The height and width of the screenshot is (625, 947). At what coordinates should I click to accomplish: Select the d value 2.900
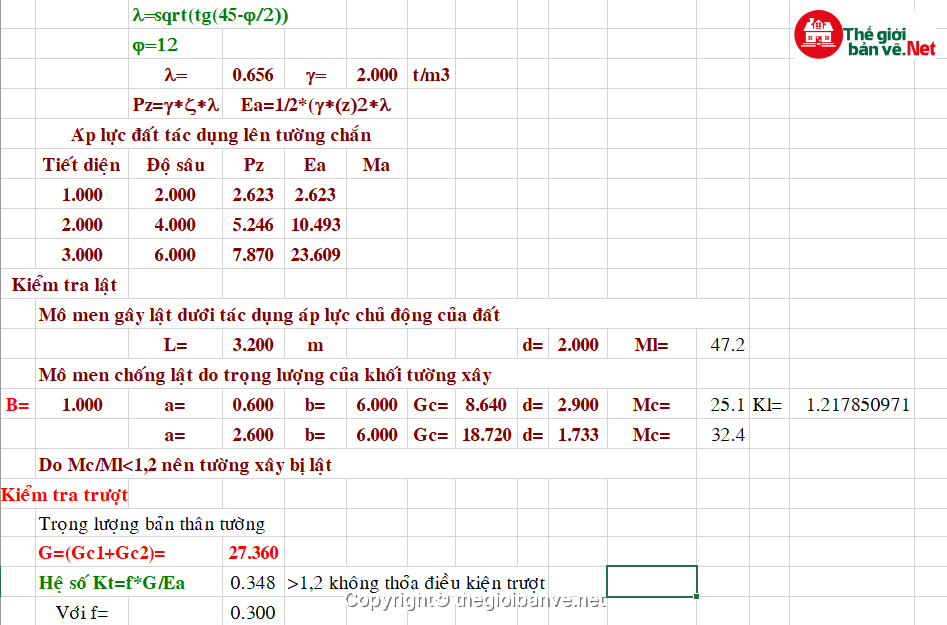point(578,405)
